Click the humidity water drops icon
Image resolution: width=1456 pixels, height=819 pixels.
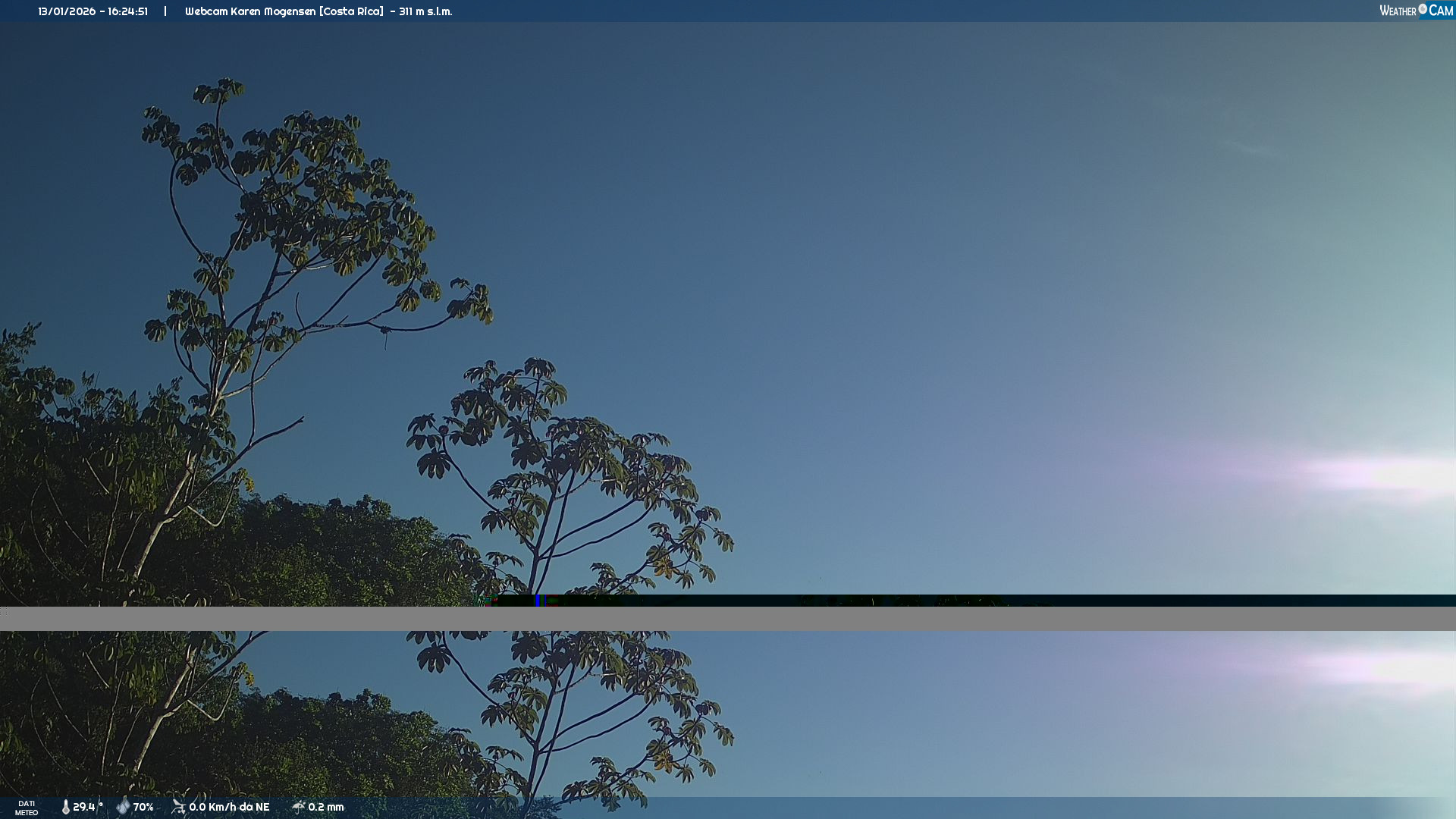123,806
